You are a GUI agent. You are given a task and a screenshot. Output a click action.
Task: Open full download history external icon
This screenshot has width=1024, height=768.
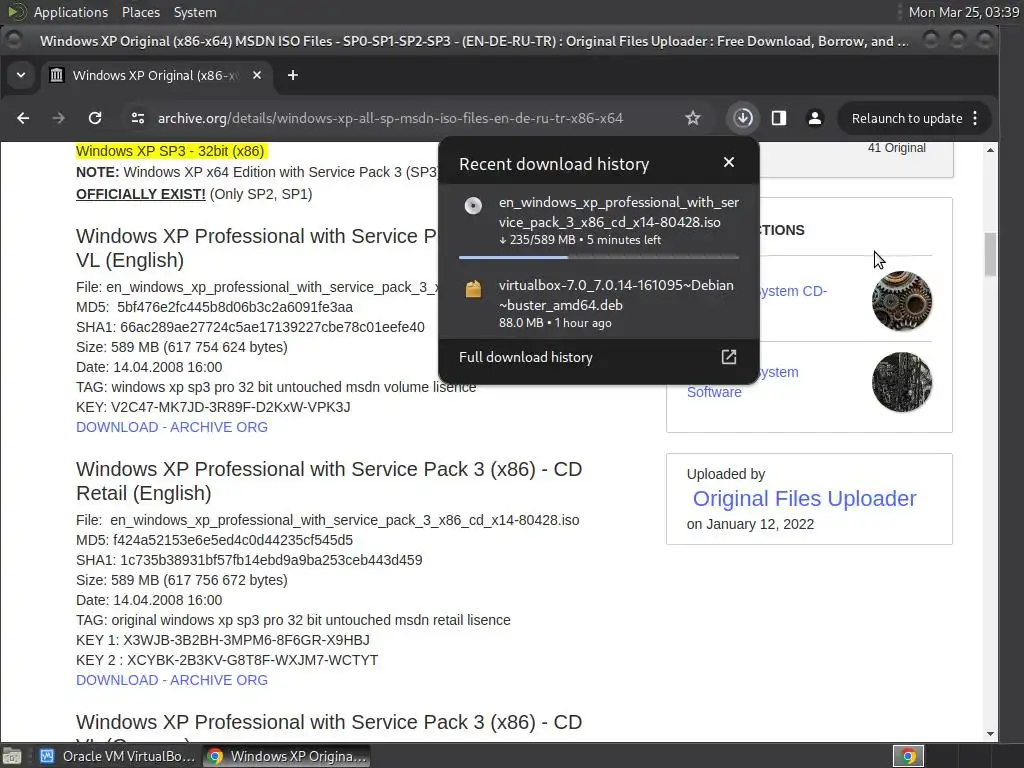(729, 357)
